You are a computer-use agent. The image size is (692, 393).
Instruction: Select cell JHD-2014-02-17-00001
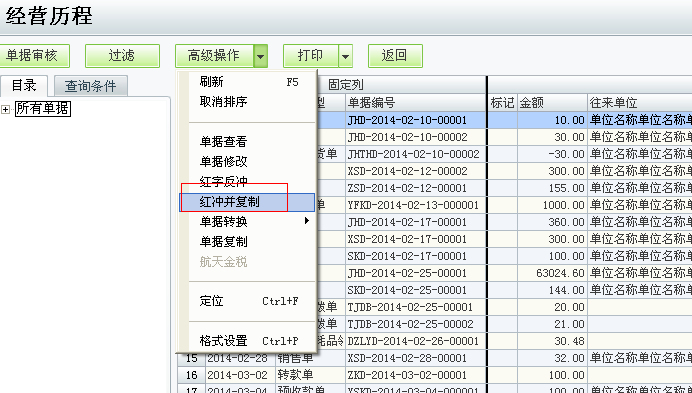click(416, 222)
